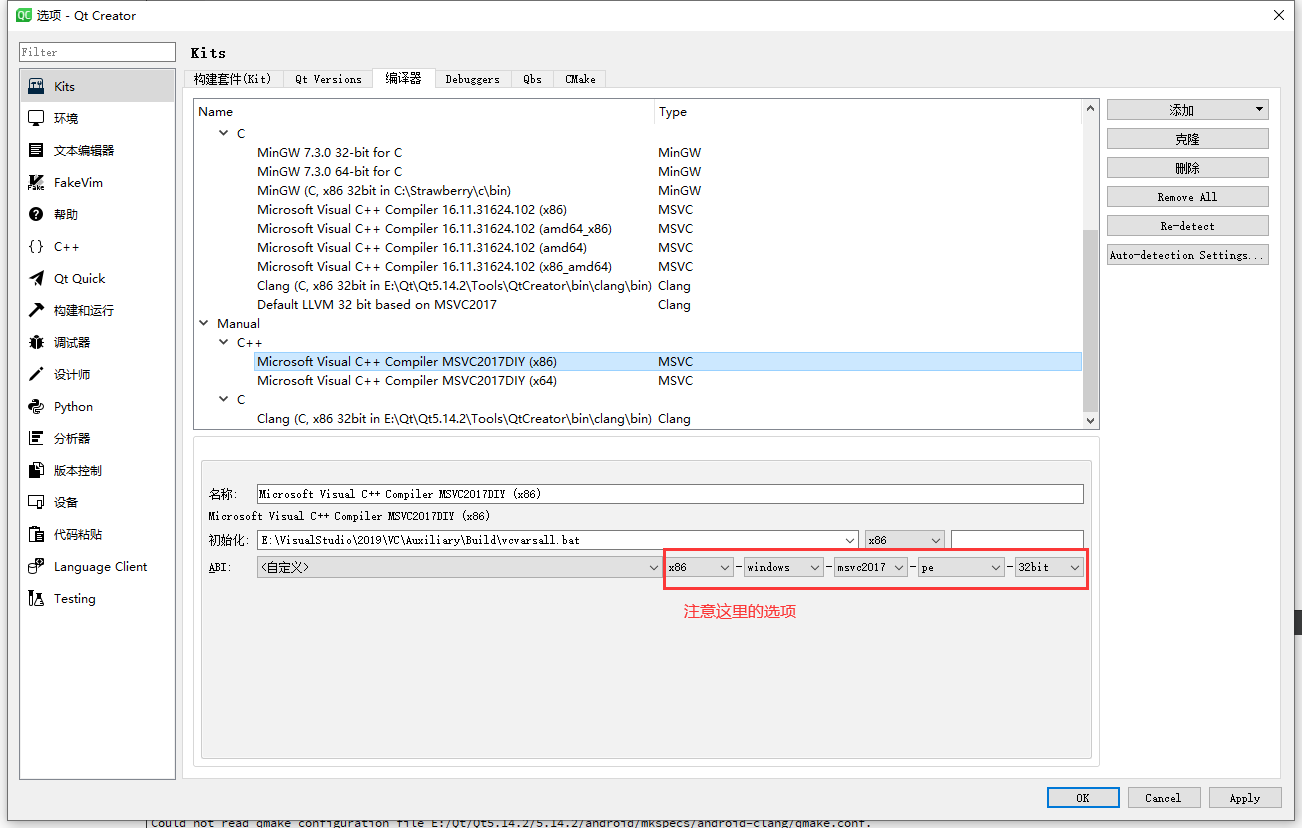The height and width of the screenshot is (828, 1302).
Task: Click the empty field after initialization architecture
Action: pos(1017,540)
